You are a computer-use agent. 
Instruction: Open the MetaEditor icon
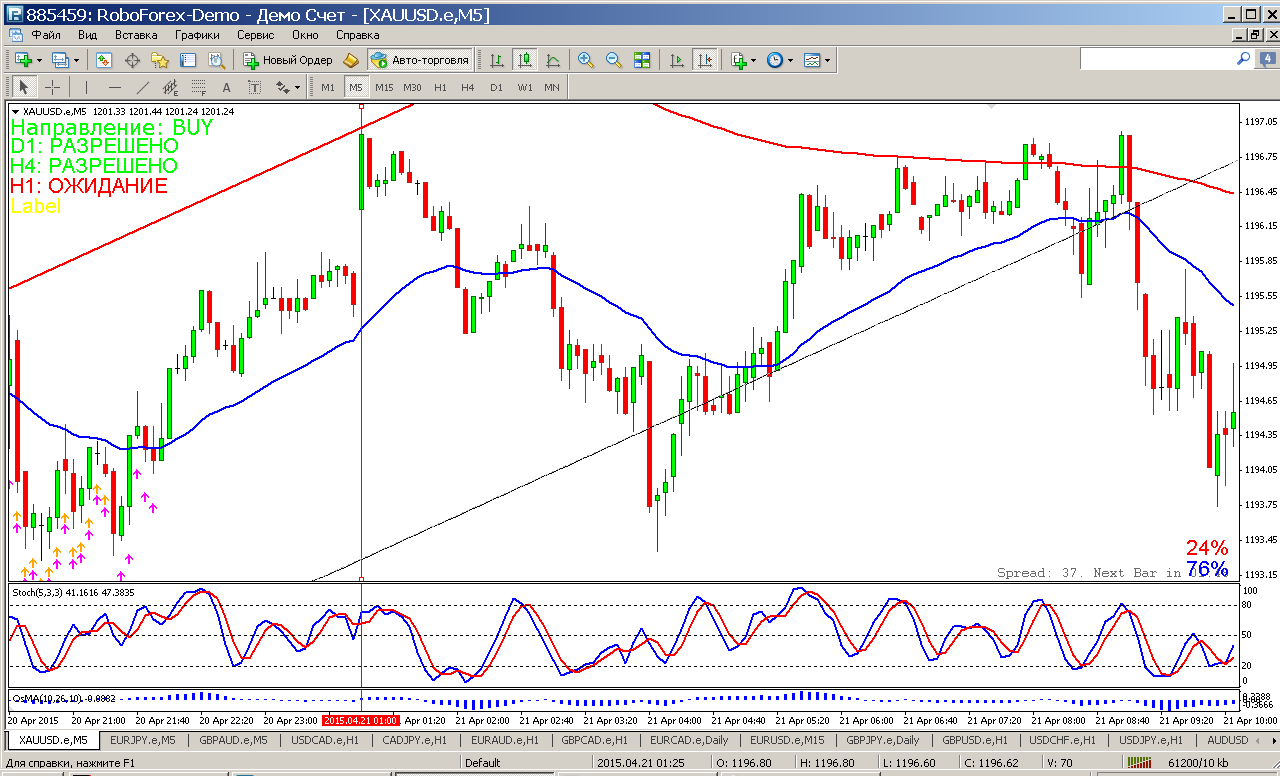tap(351, 60)
